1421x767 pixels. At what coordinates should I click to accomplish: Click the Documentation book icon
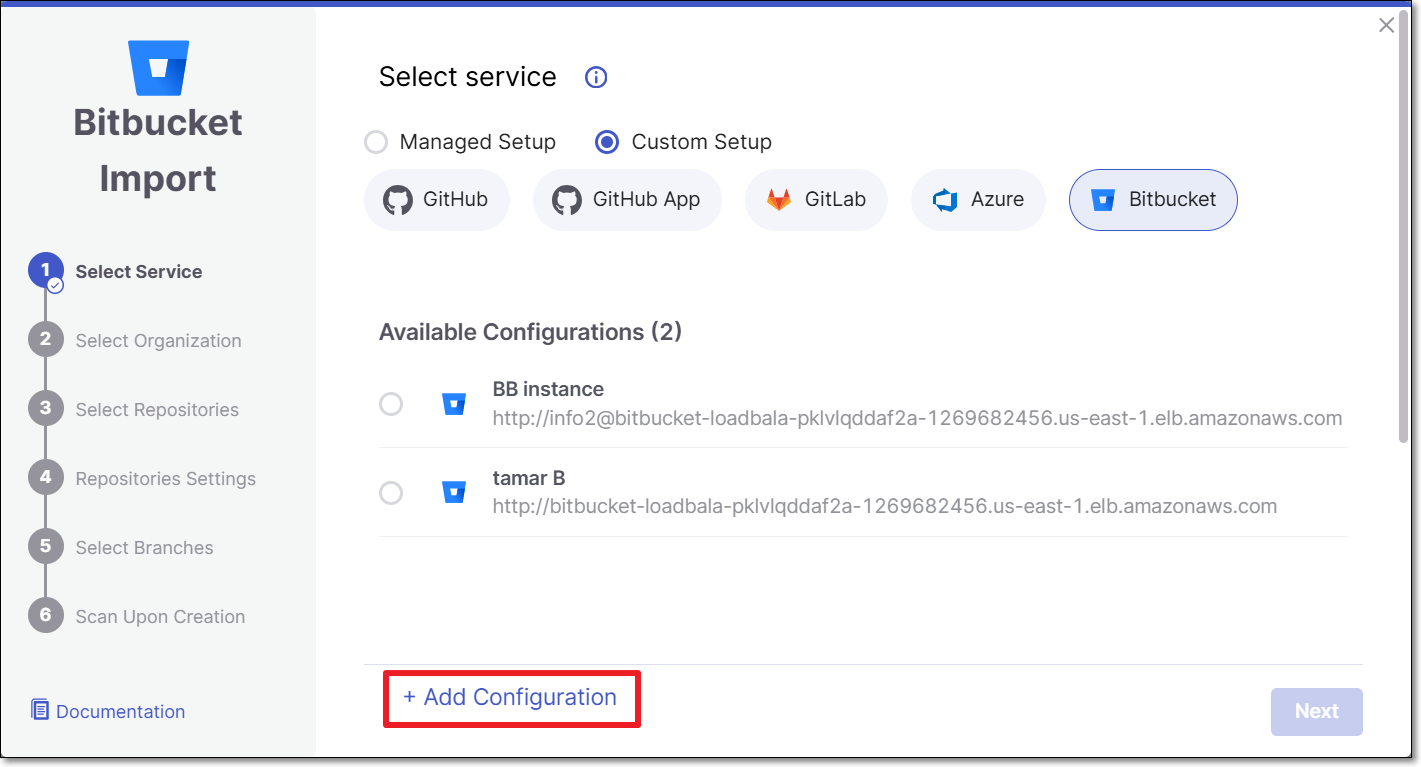click(x=40, y=710)
